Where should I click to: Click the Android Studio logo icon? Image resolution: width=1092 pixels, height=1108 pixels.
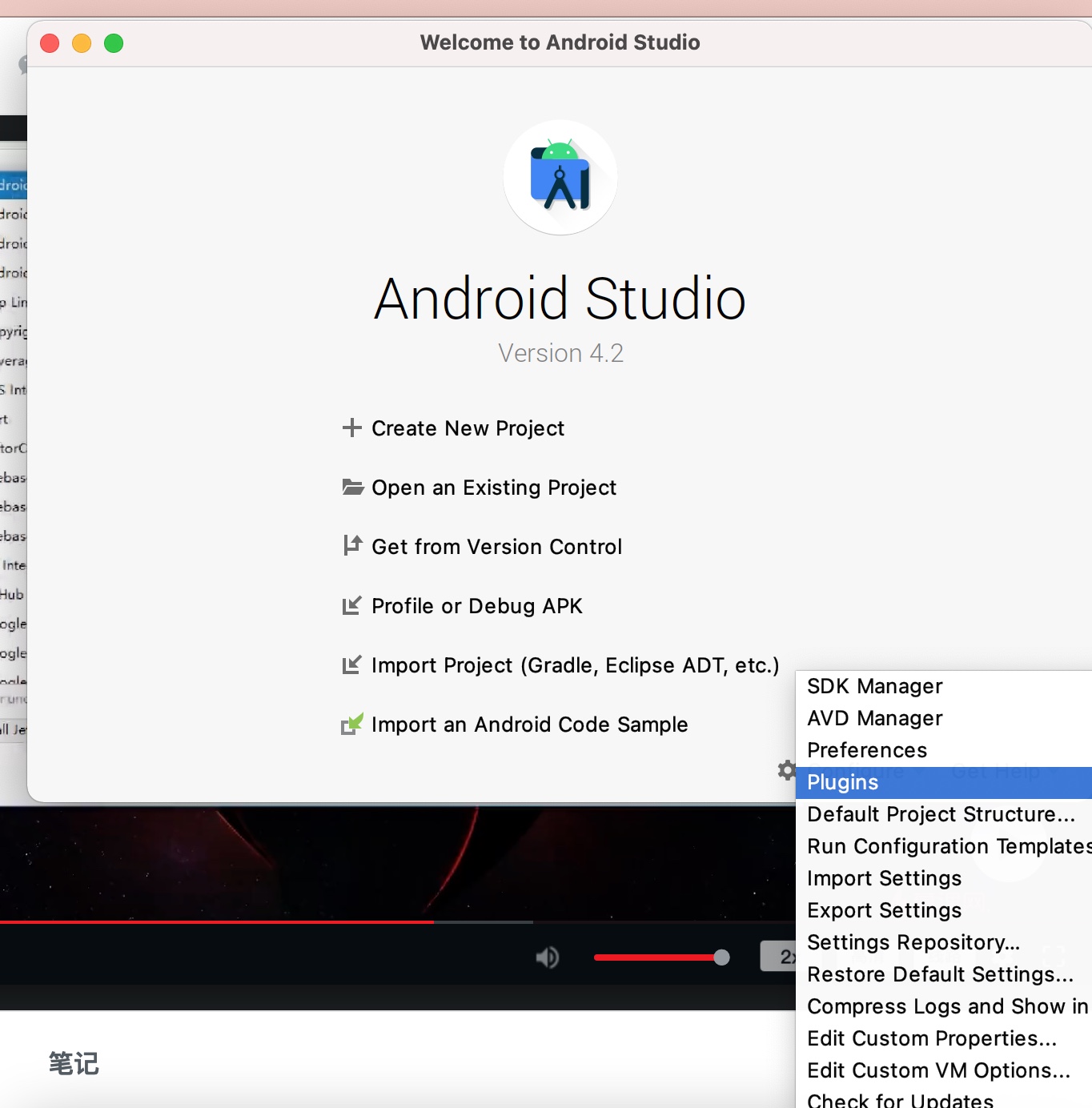click(x=560, y=178)
